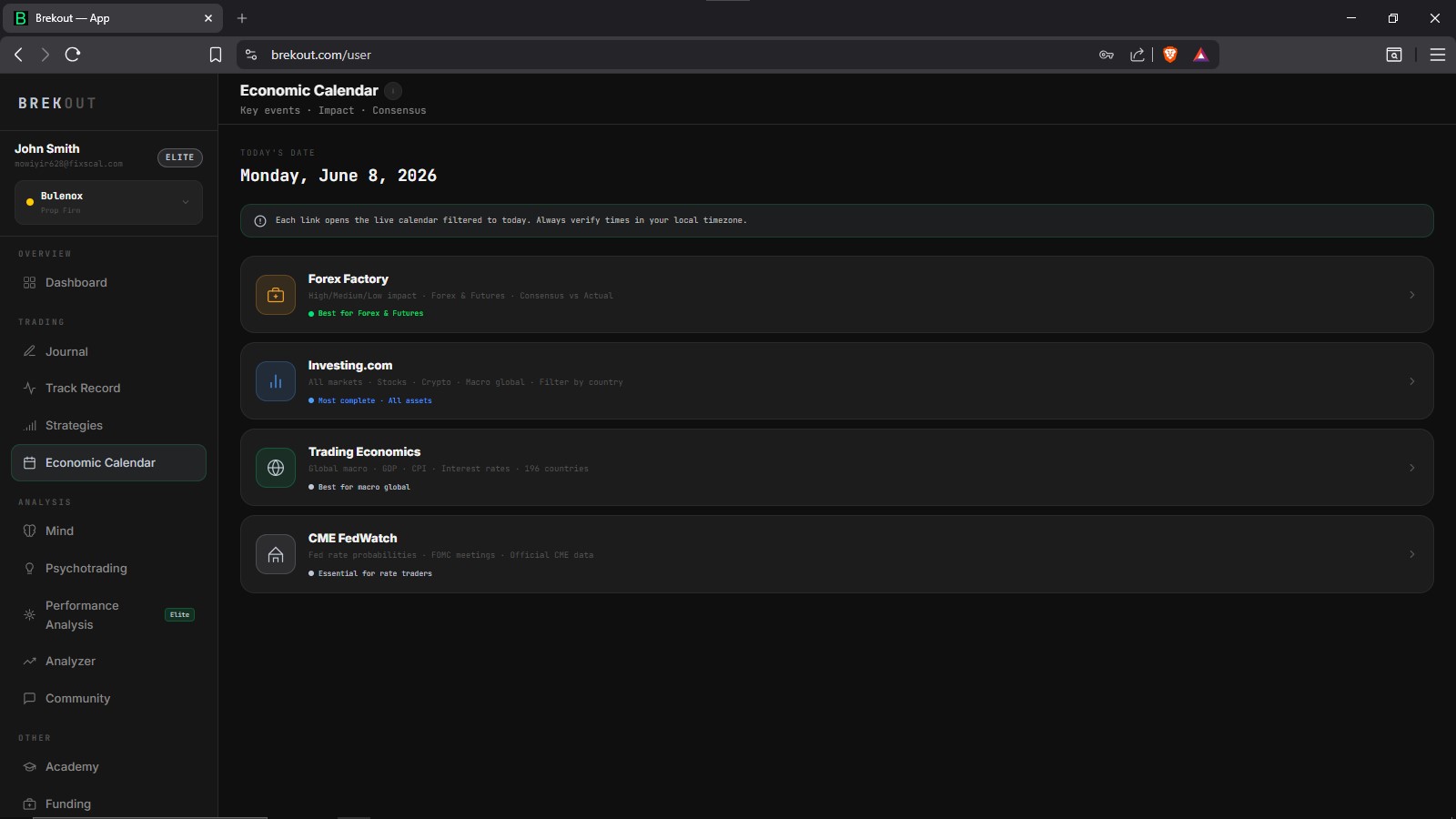Viewport: 1456px width, 819px height.
Task: Expand the Bulenox account dropdown
Action: (108, 202)
